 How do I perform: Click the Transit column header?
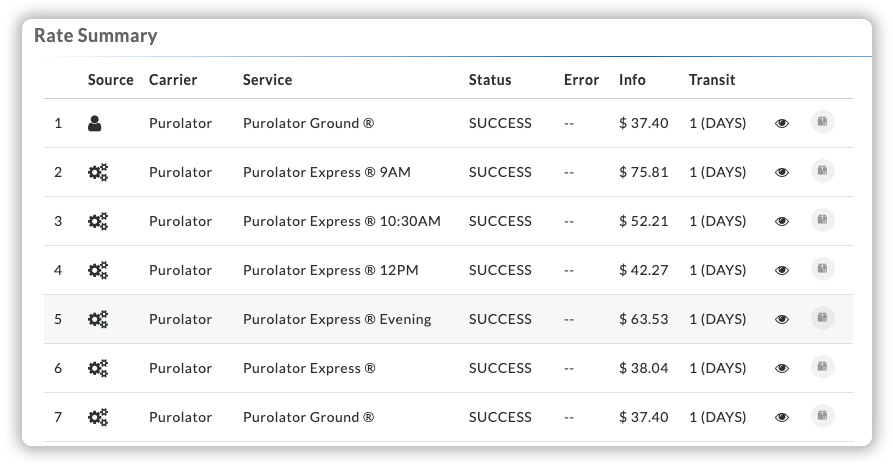712,80
